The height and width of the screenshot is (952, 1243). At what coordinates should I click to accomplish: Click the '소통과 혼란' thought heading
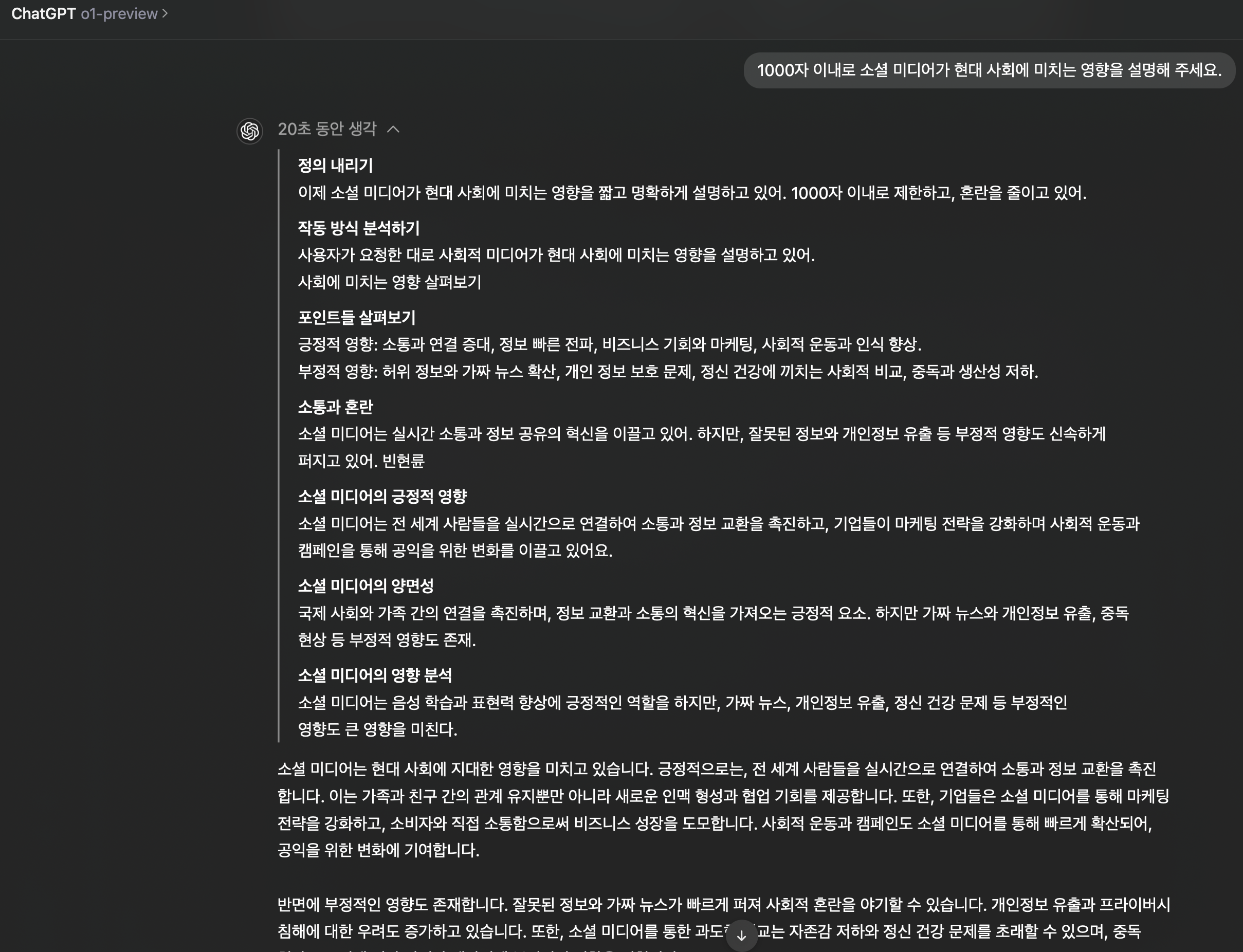pyautogui.click(x=335, y=407)
